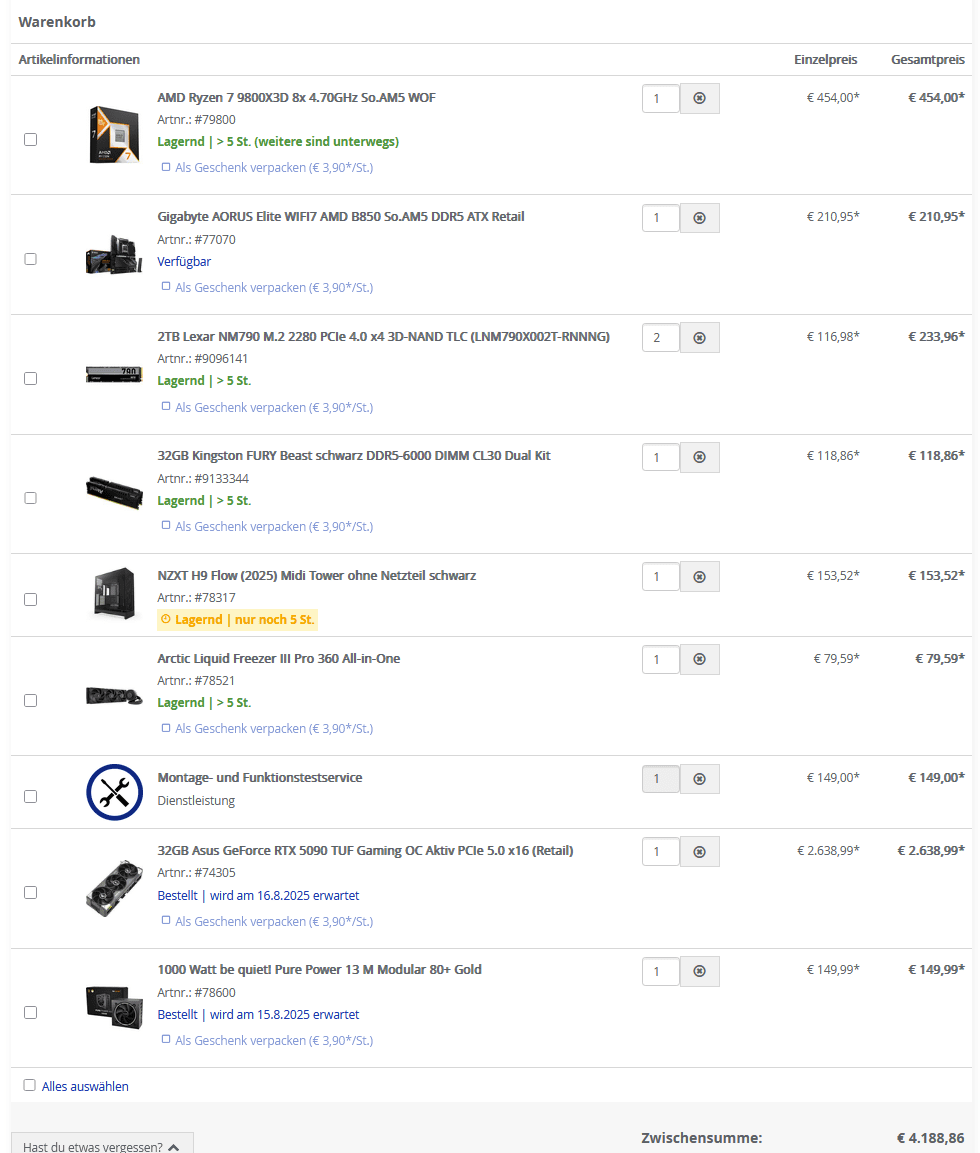This screenshot has width=980, height=1153.
Task: Edit quantity field for Kingston FURY Beast
Action: coord(660,457)
